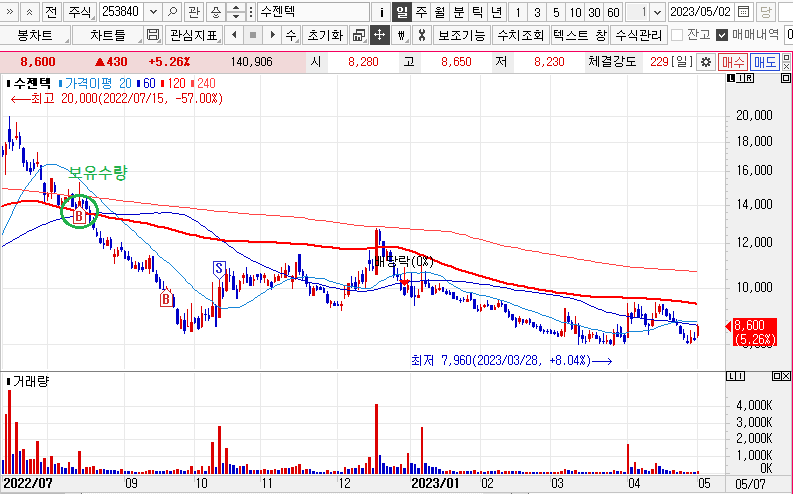This screenshot has width=793, height=494.
Task: Open the 수치조회 menu
Action: point(520,35)
